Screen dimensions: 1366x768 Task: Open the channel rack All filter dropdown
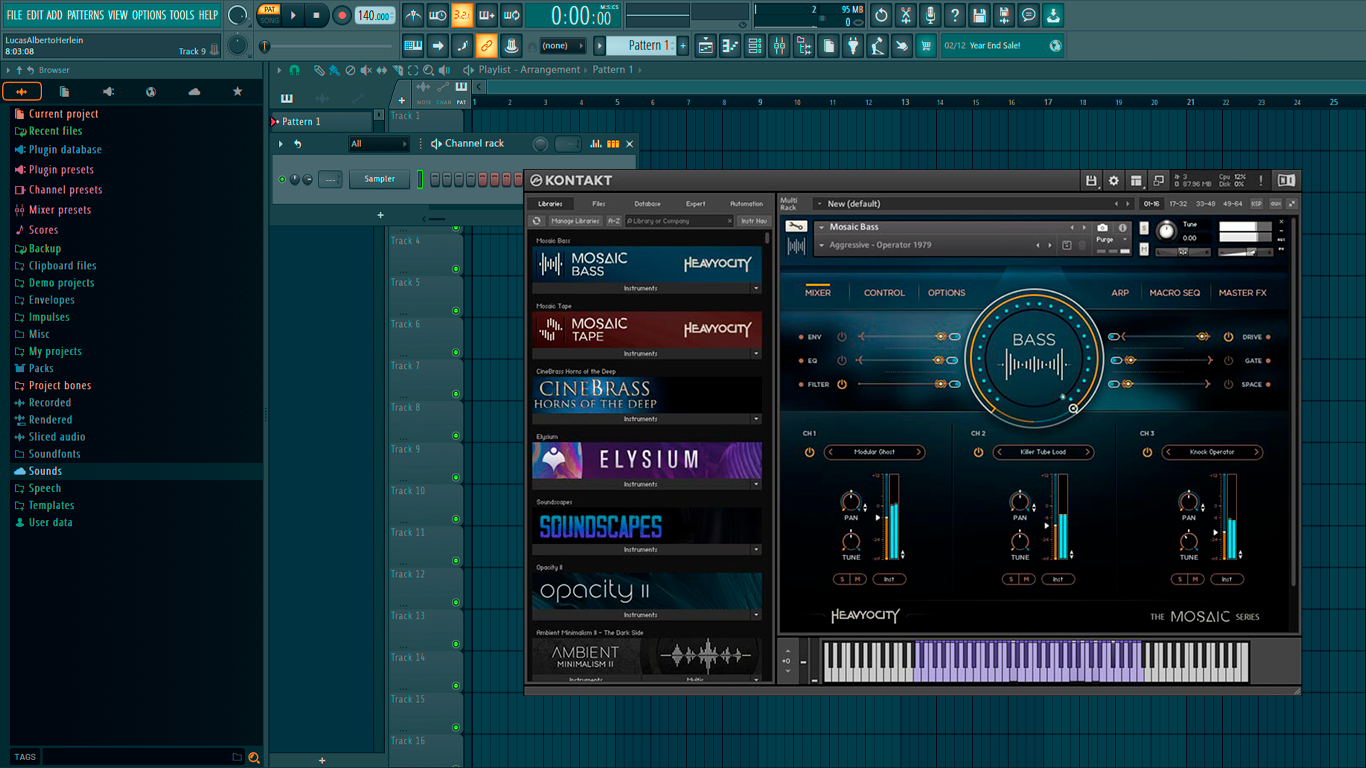point(378,144)
